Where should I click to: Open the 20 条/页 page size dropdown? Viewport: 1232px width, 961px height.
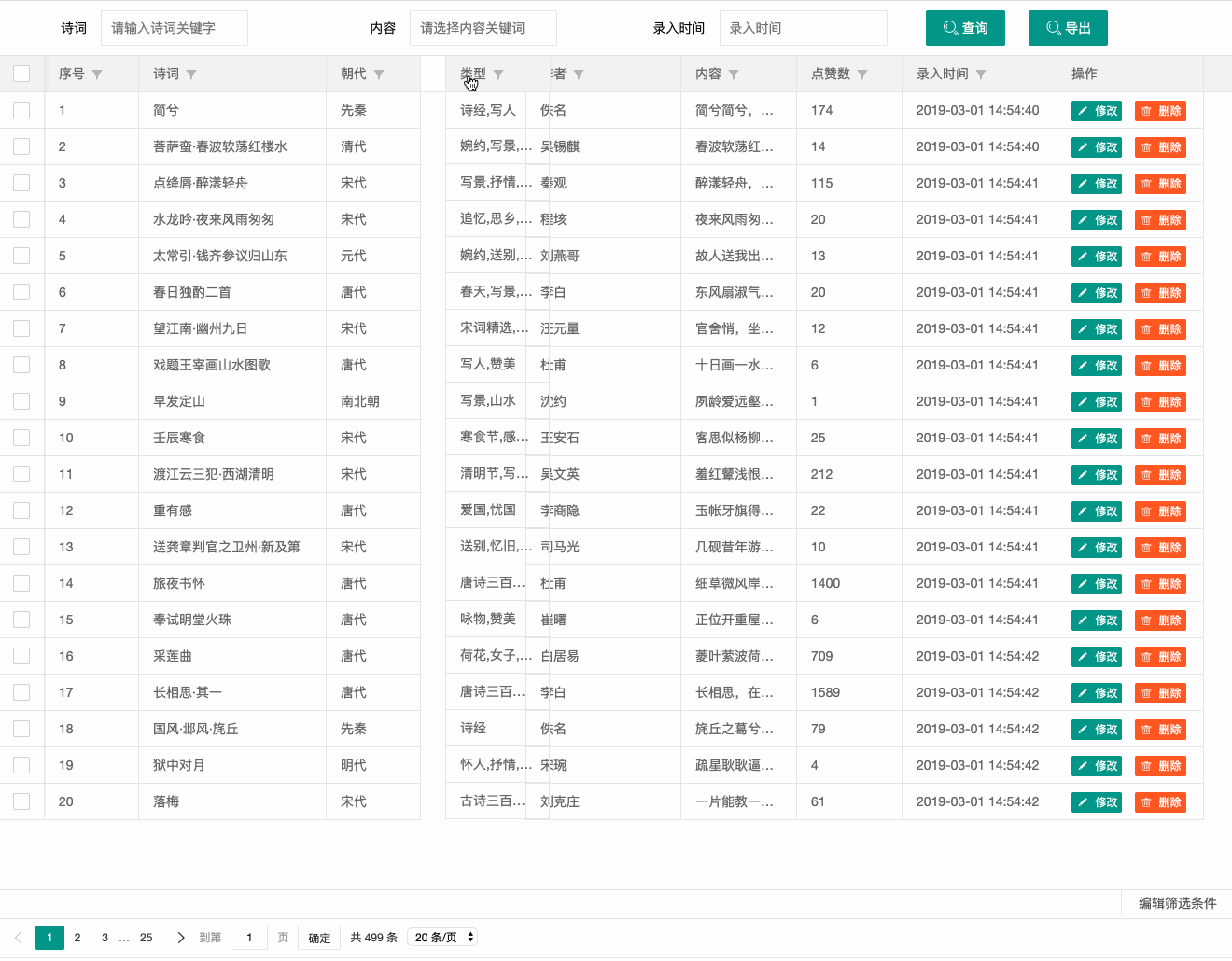(443, 937)
